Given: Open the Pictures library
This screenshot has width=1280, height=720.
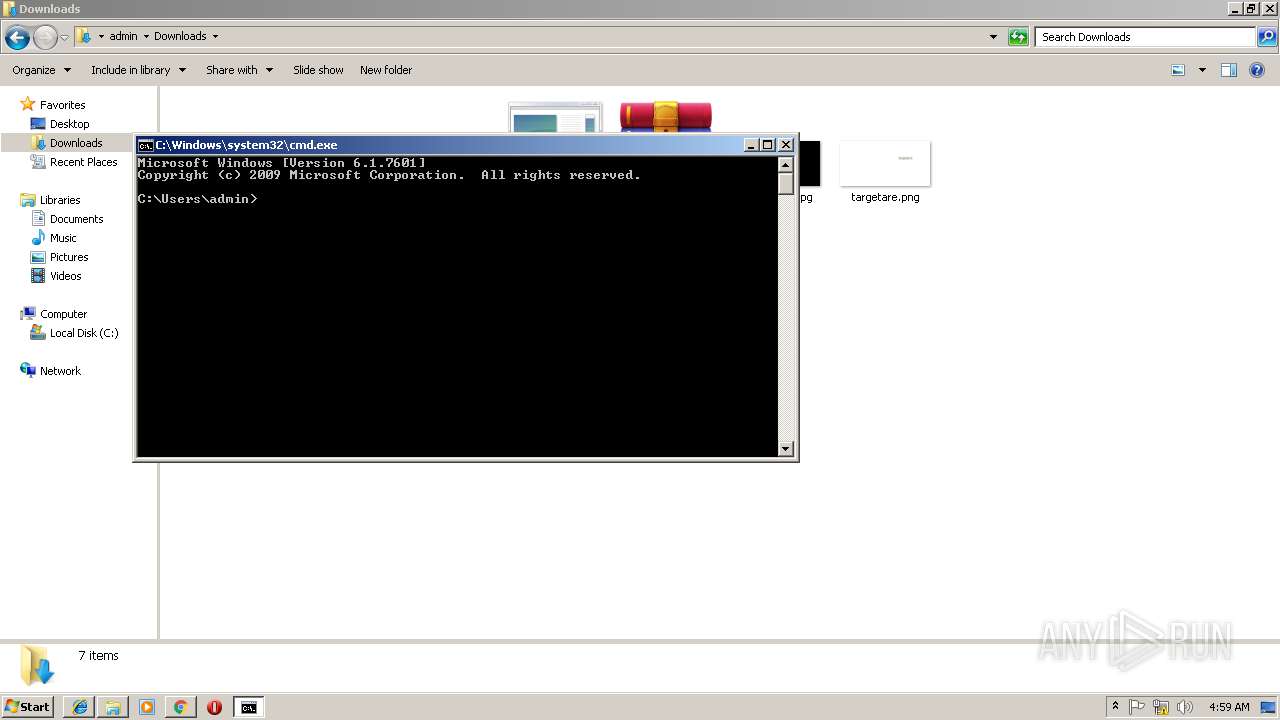Looking at the screenshot, I should click(69, 257).
